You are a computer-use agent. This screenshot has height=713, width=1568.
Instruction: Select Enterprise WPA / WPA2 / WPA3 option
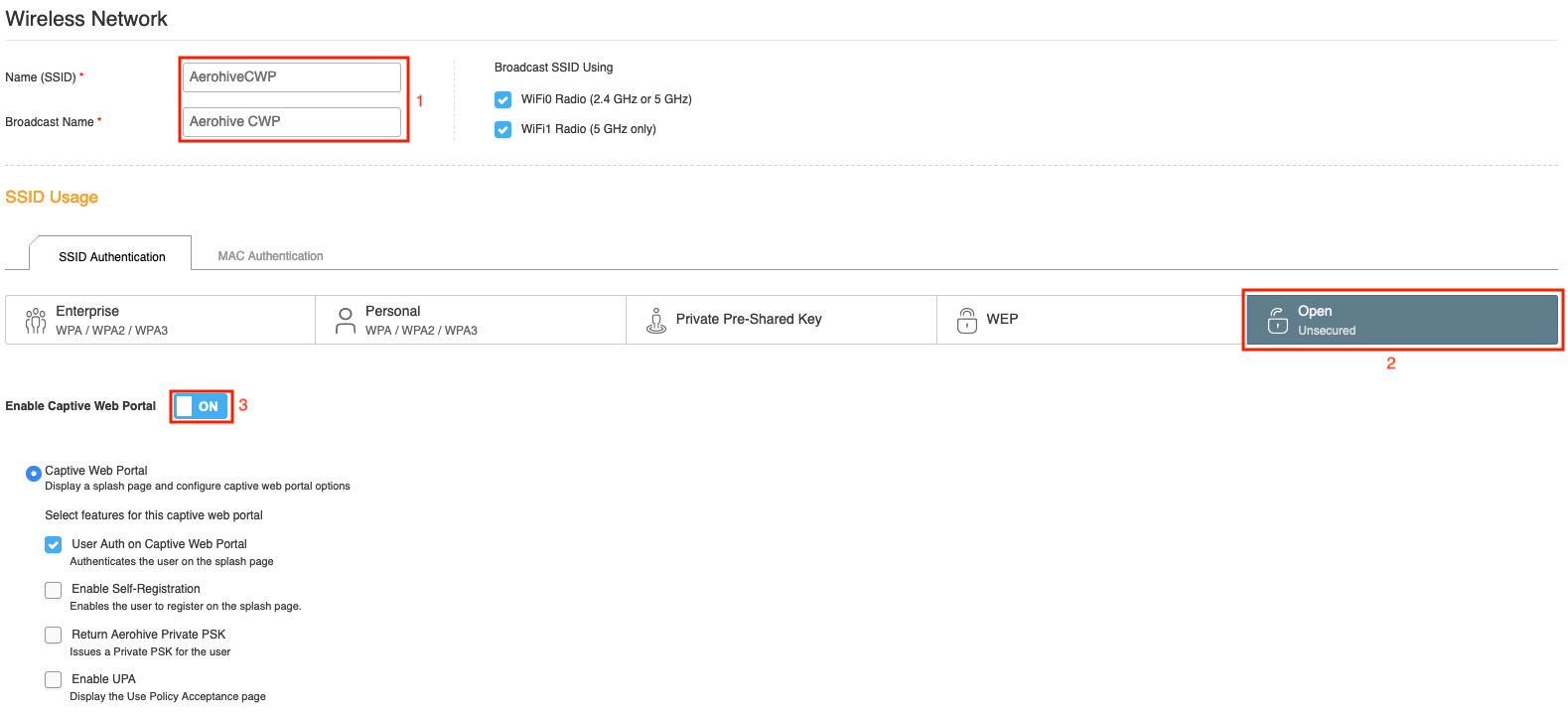160,320
